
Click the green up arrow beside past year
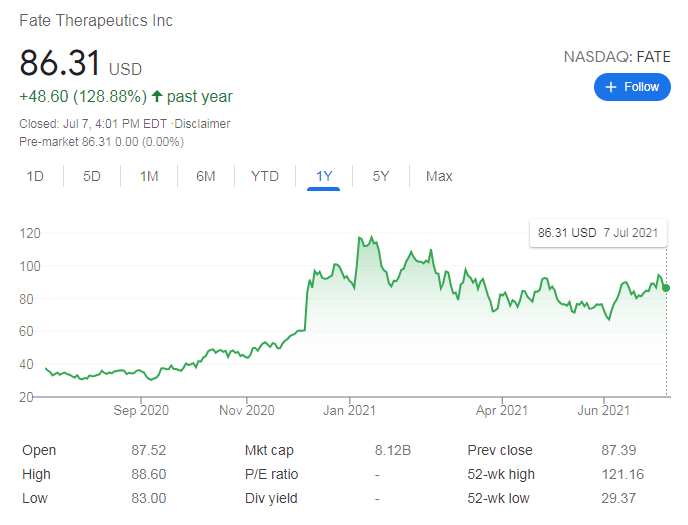157,96
